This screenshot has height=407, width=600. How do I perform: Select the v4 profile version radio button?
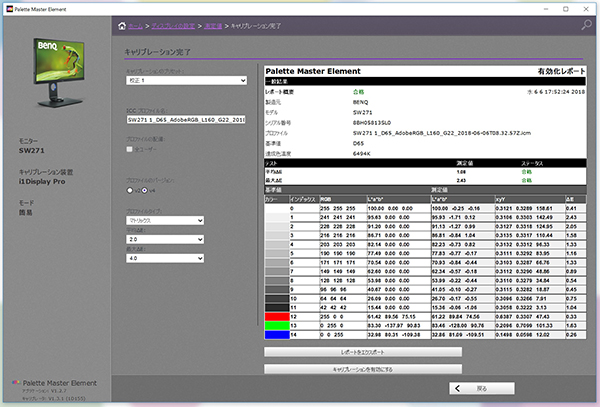pos(145,188)
